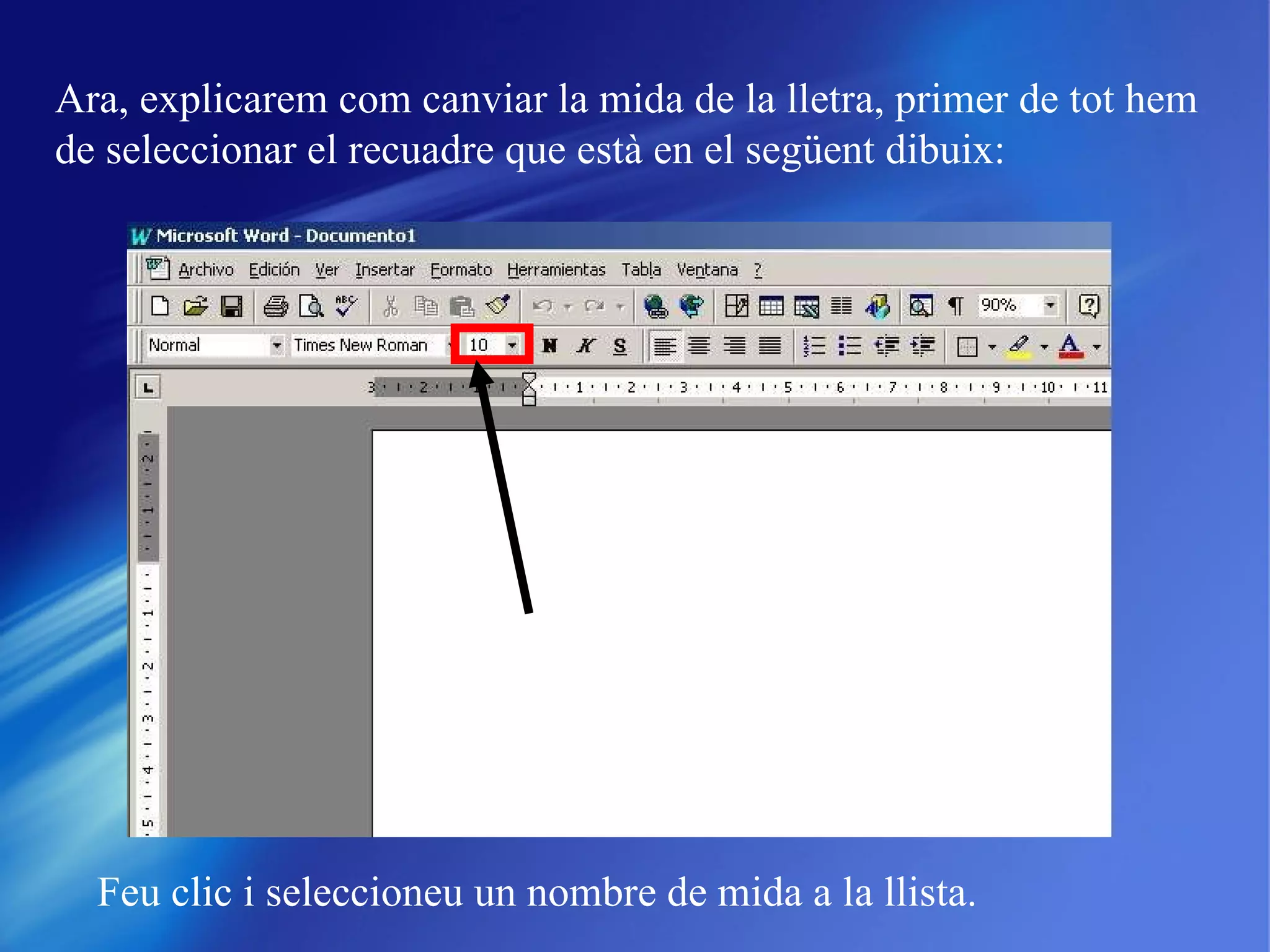The width and height of the screenshot is (1270, 952).
Task: Open the Formato menu
Action: click(x=461, y=270)
